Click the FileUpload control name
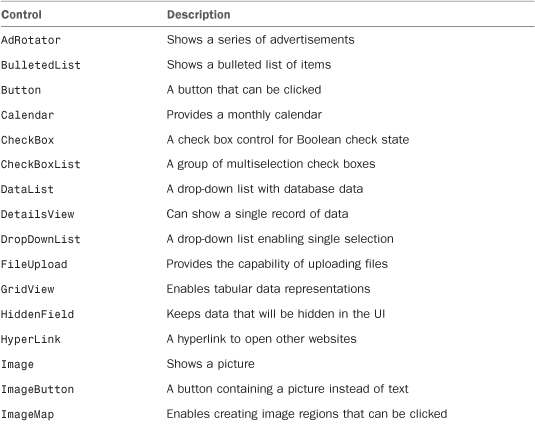Screen dimensions: 535x429 (x=34, y=264)
